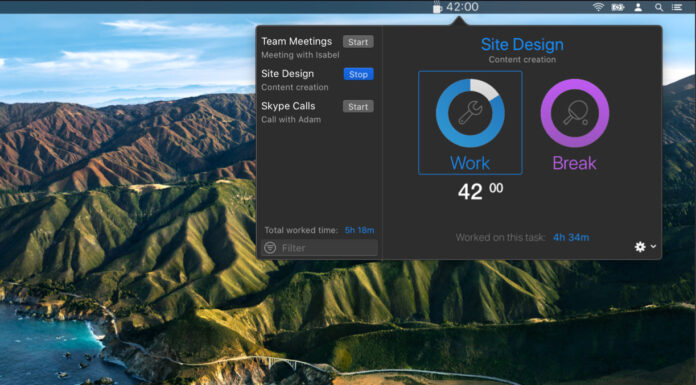
Task: Click the large Site Design title
Action: pyautogui.click(x=522, y=44)
